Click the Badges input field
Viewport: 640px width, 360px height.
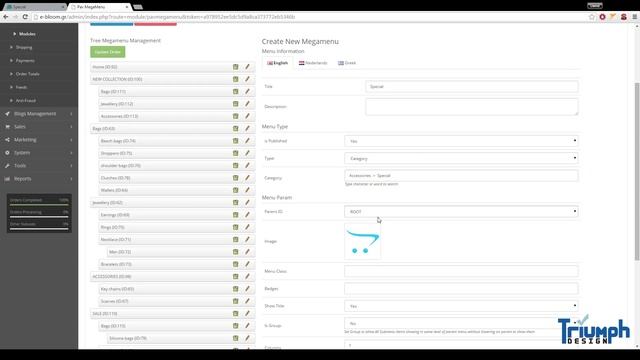click(x=461, y=289)
